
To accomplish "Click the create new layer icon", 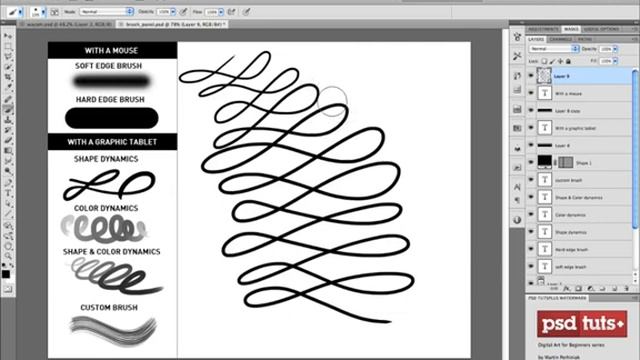I will click(615, 289).
